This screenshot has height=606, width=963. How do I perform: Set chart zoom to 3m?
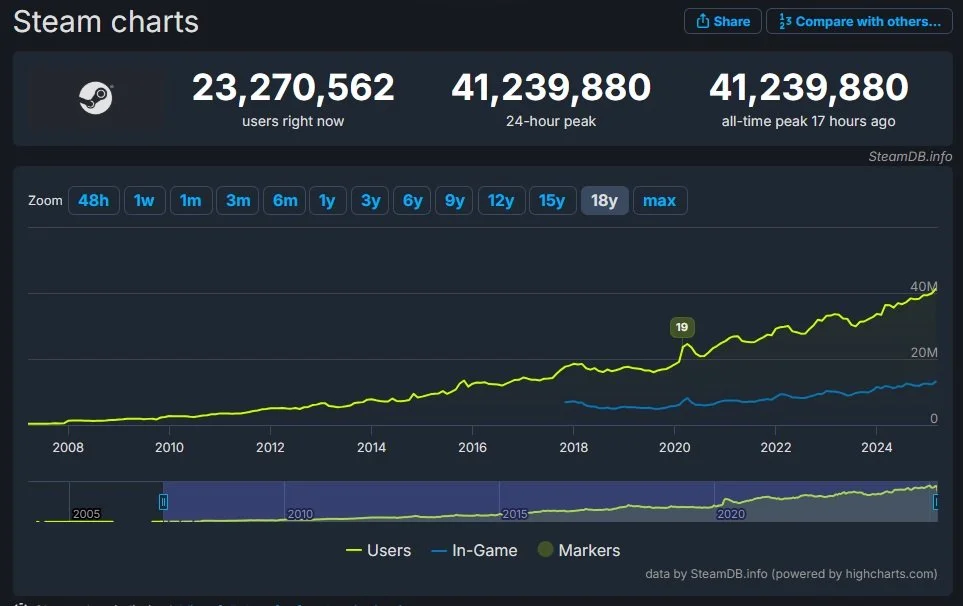pyautogui.click(x=238, y=201)
